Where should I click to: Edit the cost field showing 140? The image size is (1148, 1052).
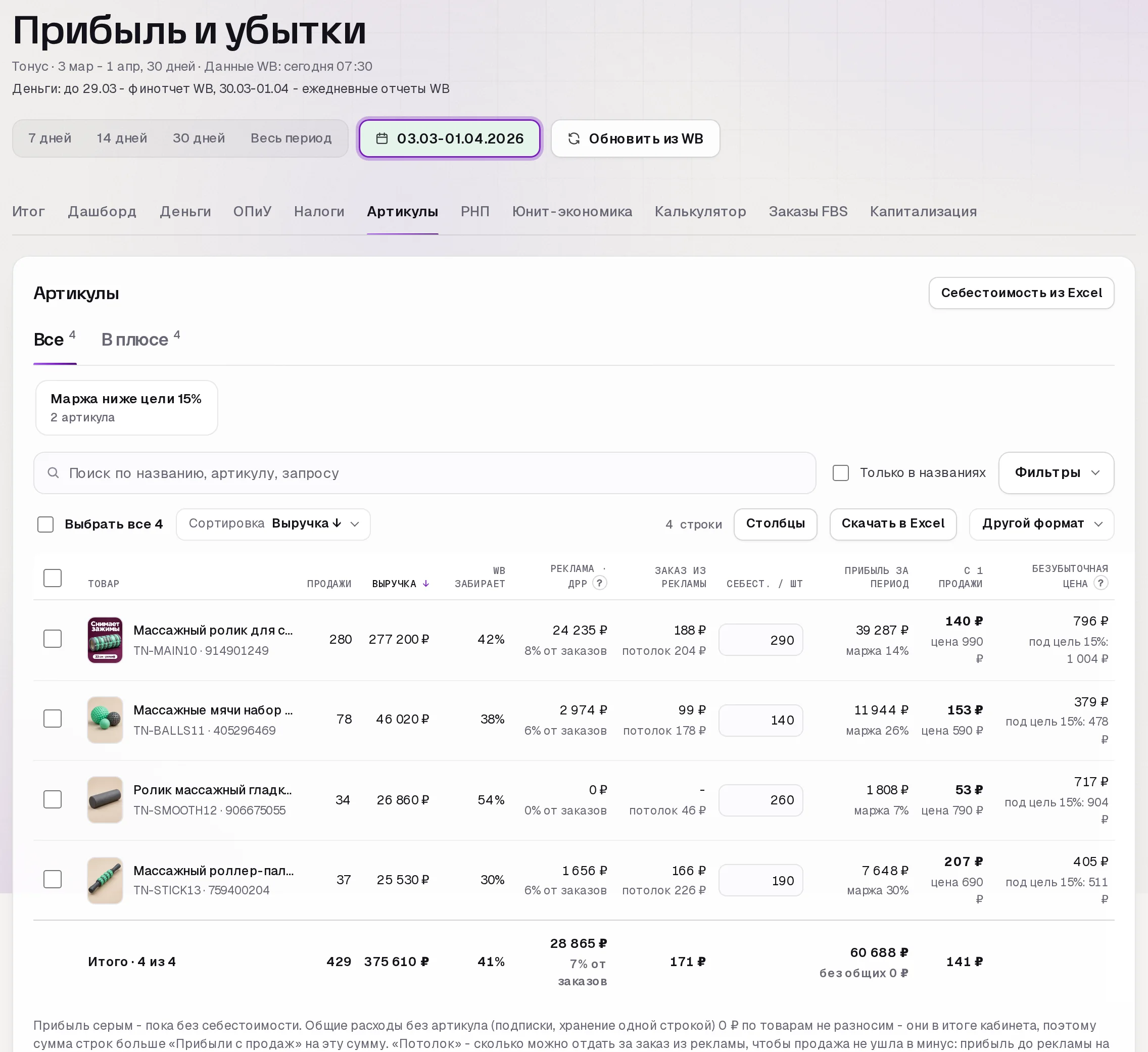(x=760, y=720)
